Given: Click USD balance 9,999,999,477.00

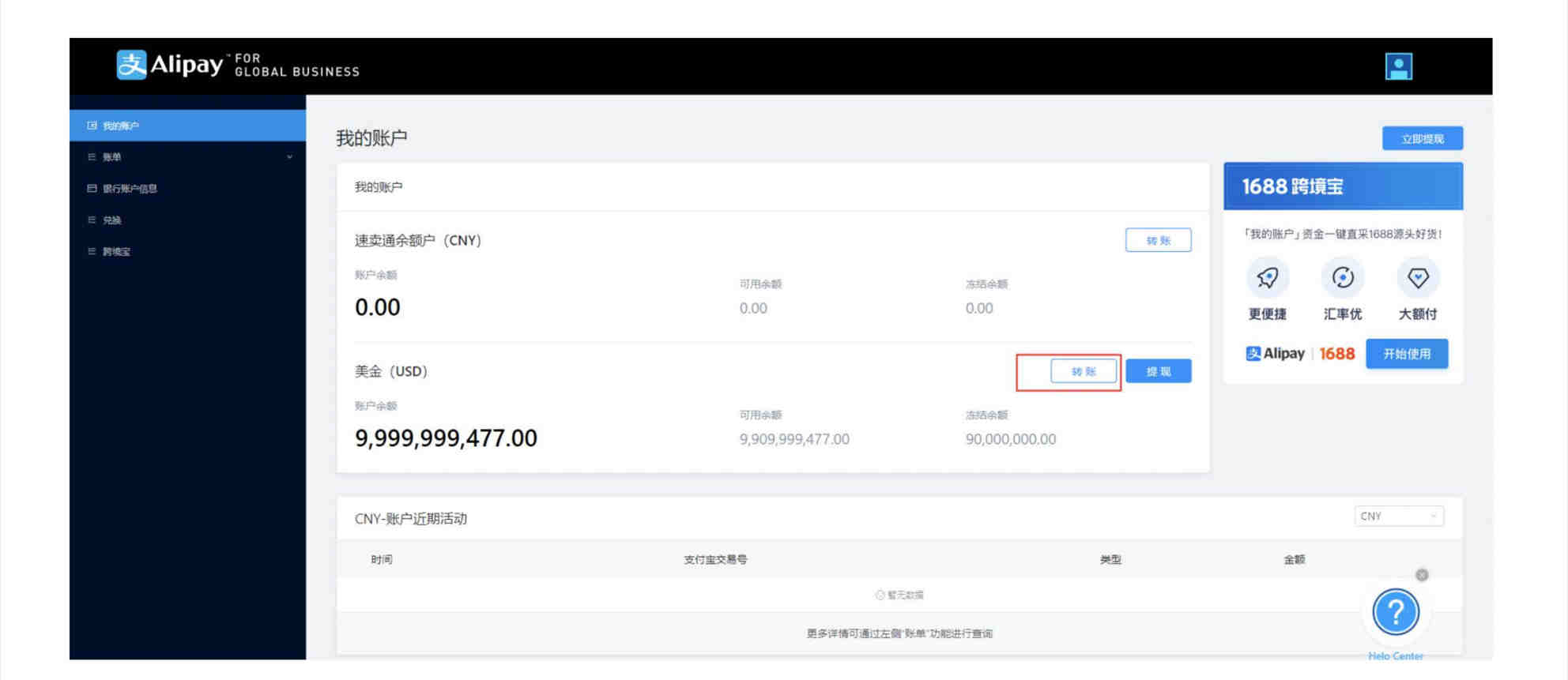Looking at the screenshot, I should (446, 438).
